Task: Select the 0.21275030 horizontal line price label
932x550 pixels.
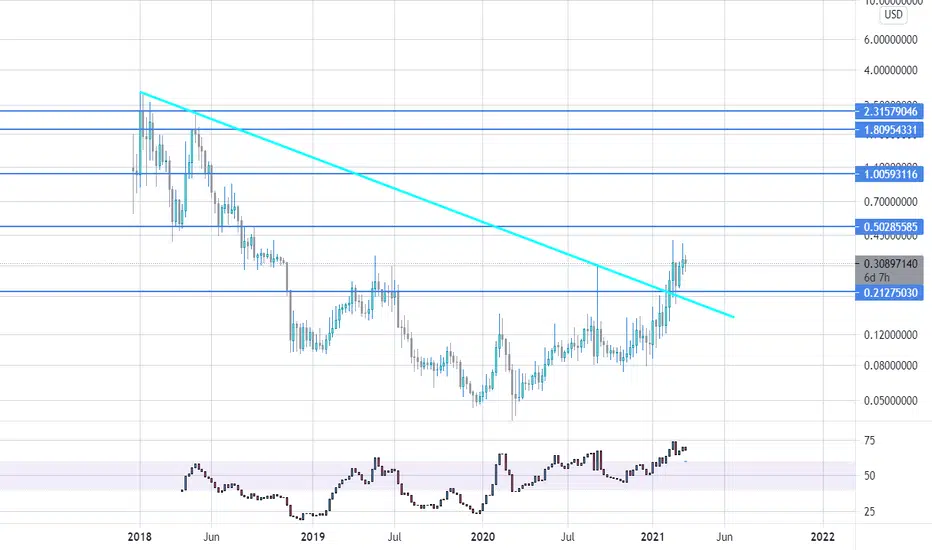Action: pyautogui.click(x=889, y=293)
